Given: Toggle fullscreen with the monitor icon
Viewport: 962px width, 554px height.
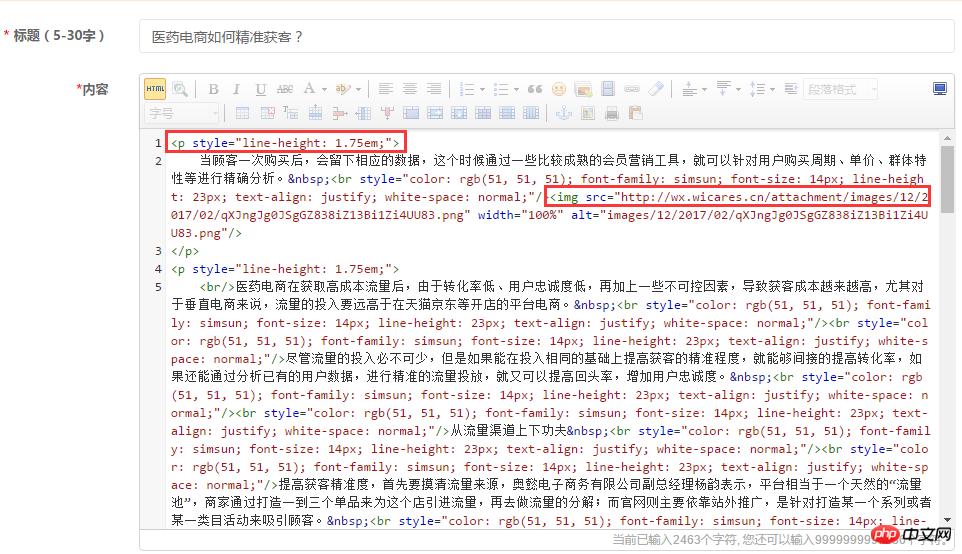Looking at the screenshot, I should tap(939, 89).
